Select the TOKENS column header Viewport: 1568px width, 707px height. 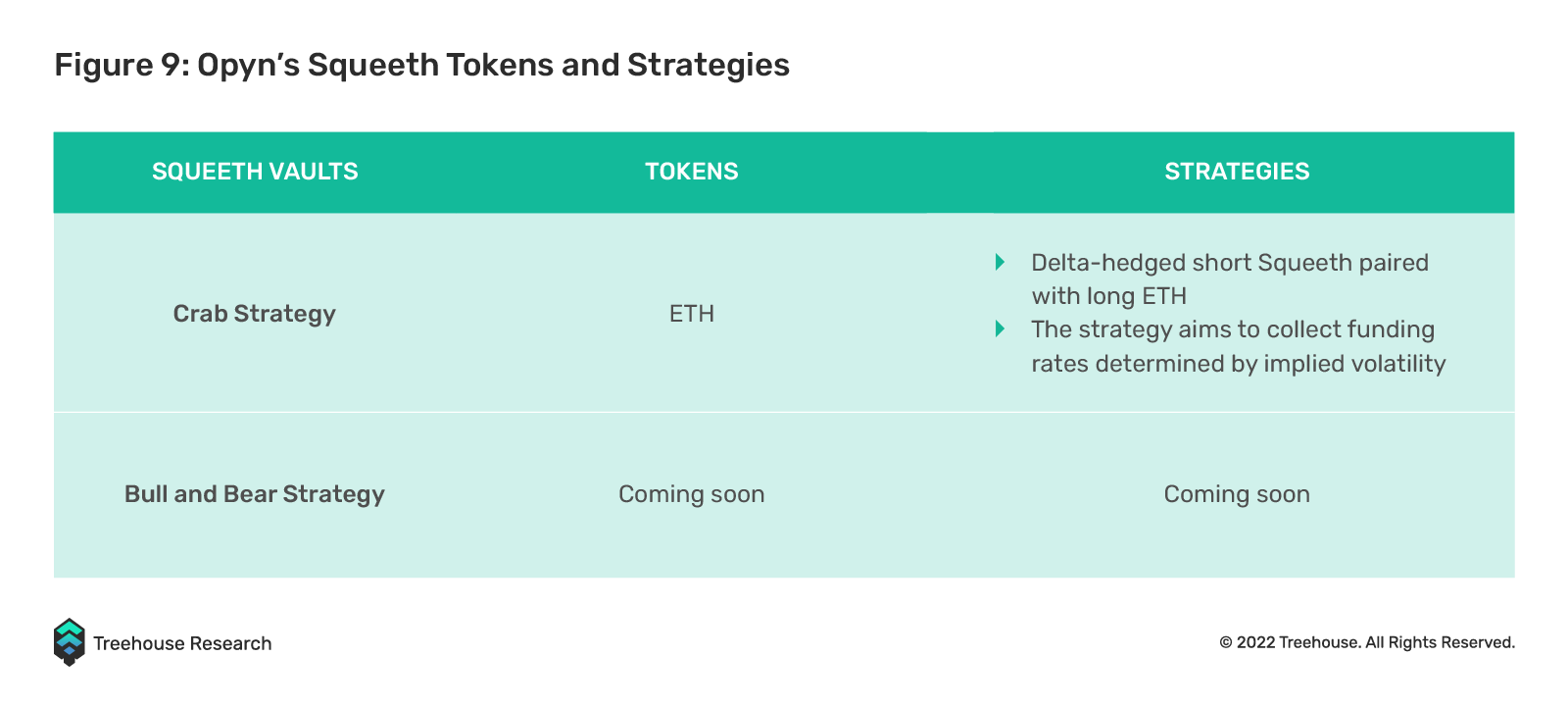point(692,172)
